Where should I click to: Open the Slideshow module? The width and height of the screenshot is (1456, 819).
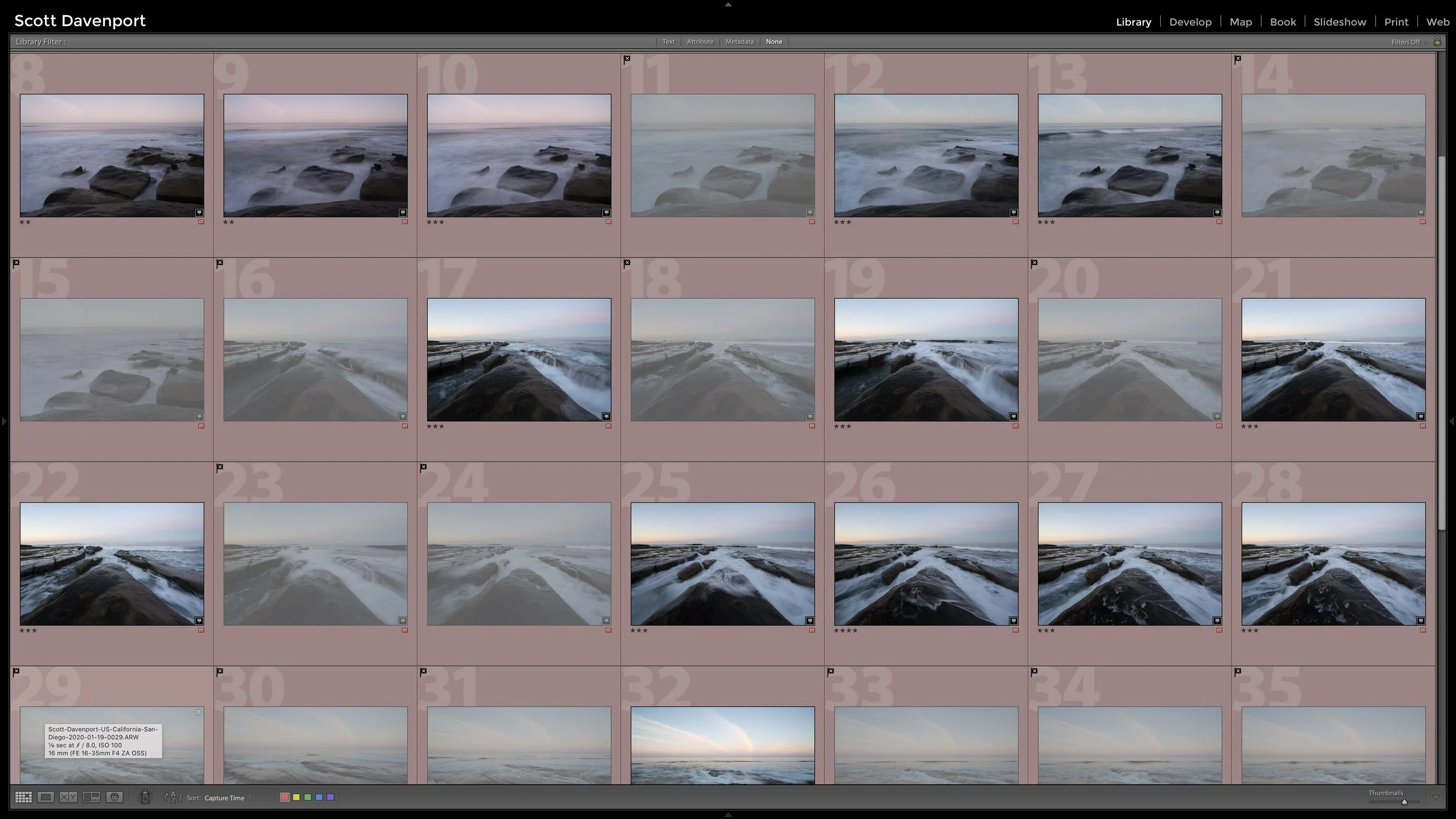click(1340, 22)
